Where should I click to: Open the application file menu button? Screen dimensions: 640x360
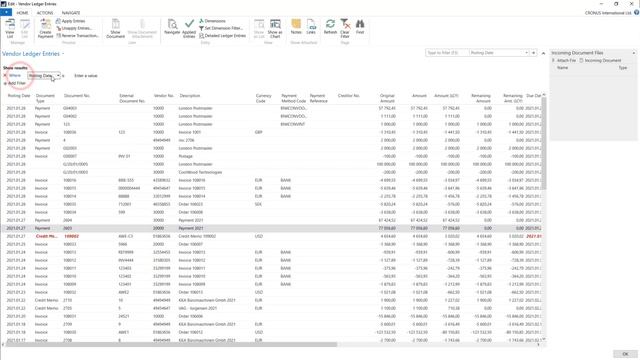click(x=6, y=13)
